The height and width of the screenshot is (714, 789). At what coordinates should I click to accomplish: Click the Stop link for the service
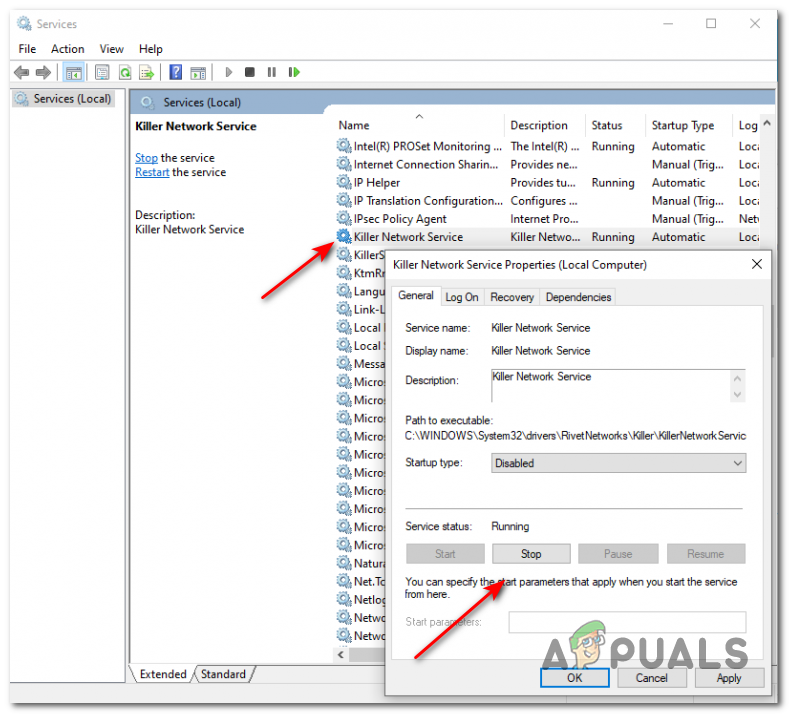pyautogui.click(x=146, y=158)
